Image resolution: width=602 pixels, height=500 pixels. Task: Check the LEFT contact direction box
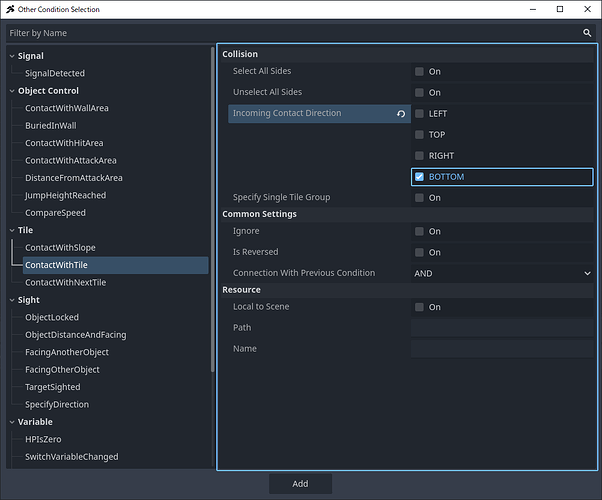419,114
